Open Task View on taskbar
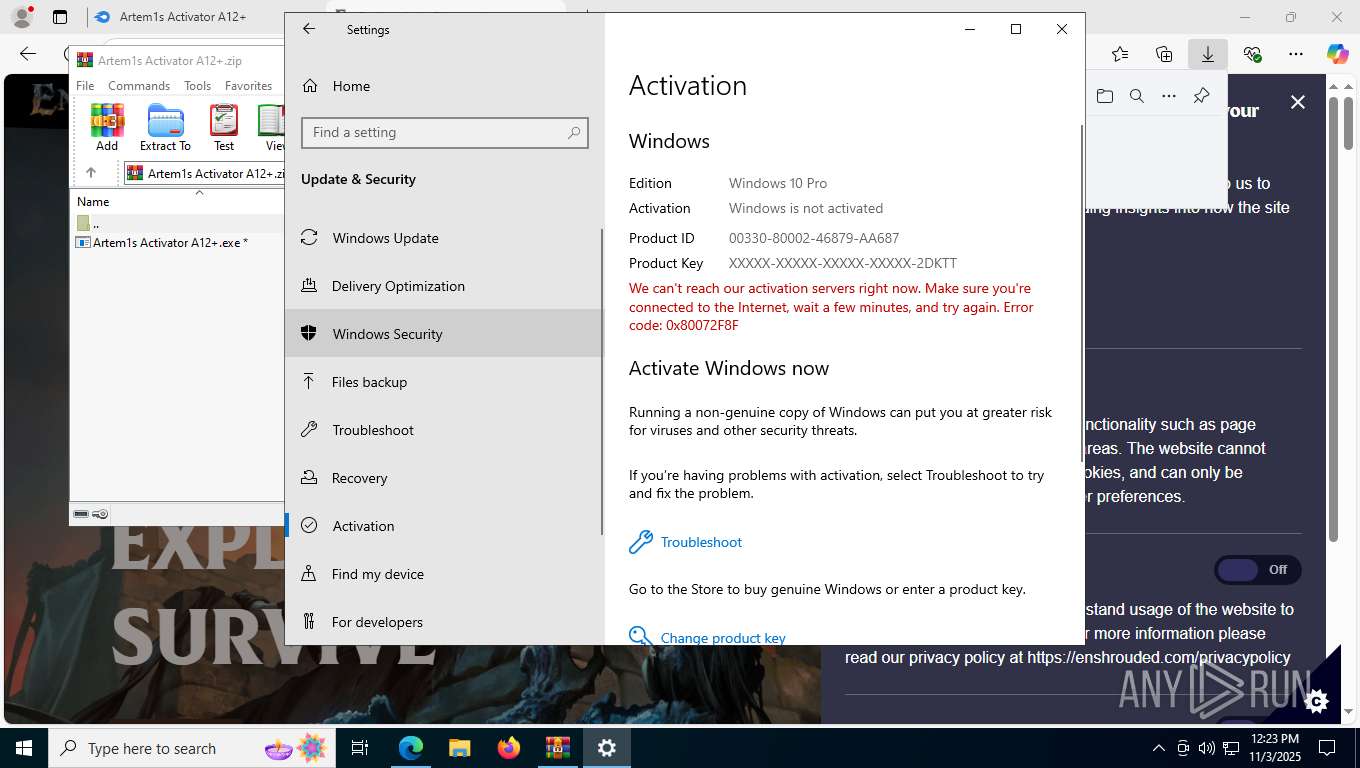The image size is (1360, 768). (x=360, y=748)
